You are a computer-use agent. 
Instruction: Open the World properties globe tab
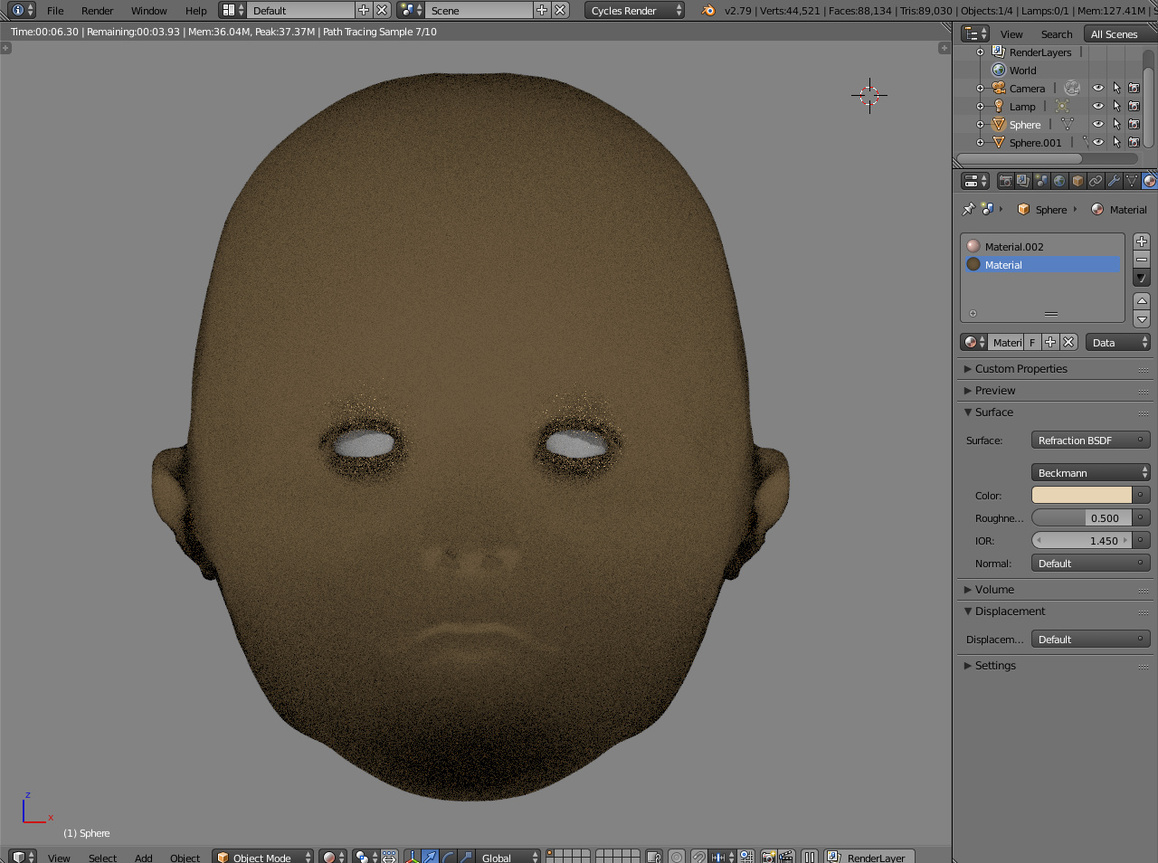[x=1060, y=181]
